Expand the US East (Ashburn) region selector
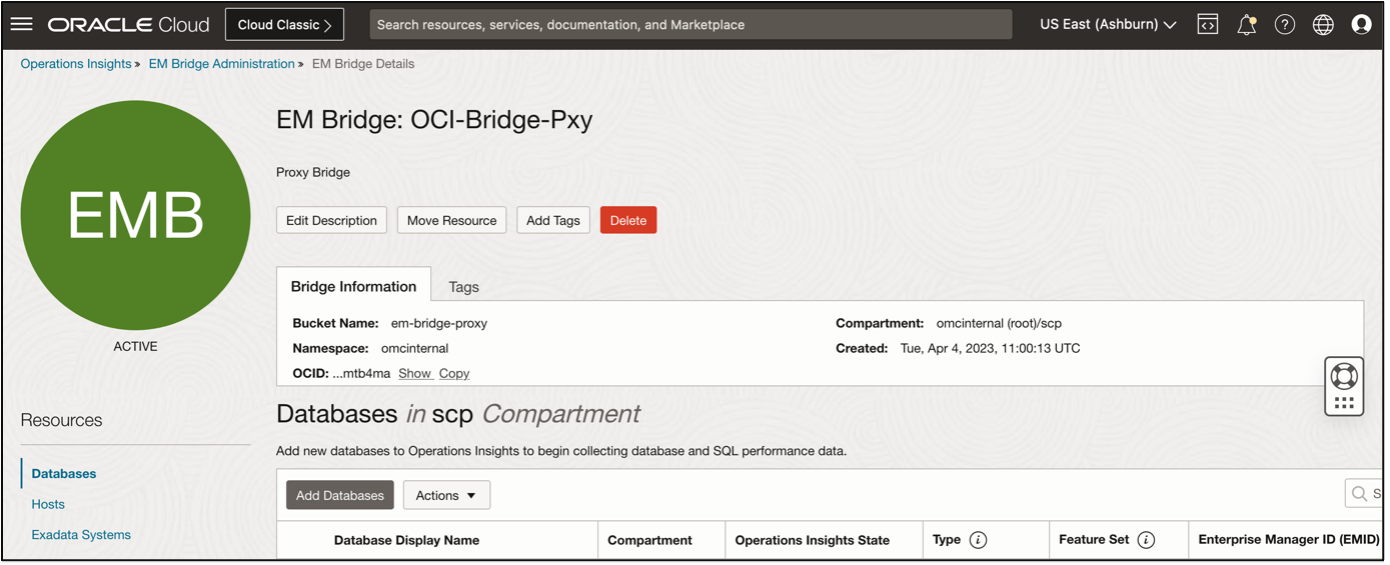Image resolution: width=1390 pixels, height=565 pixels. click(x=1108, y=24)
